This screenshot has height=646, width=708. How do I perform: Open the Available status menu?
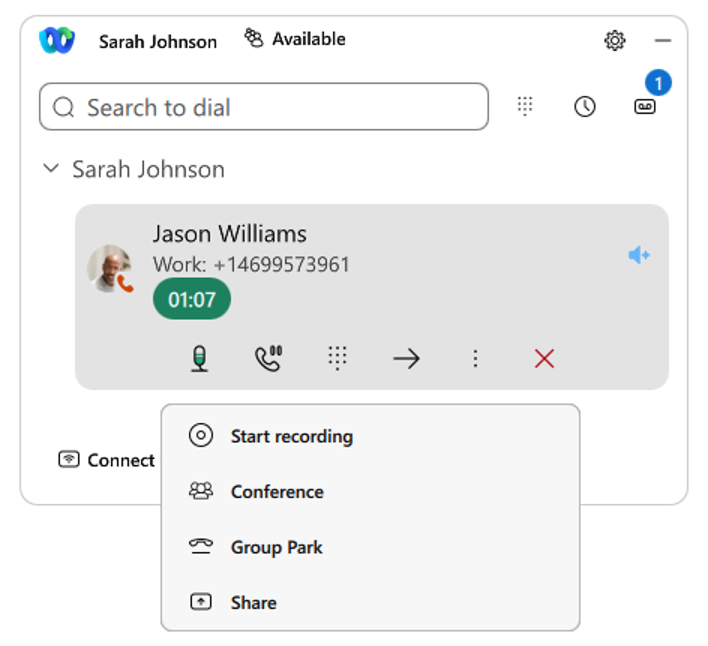[x=295, y=39]
